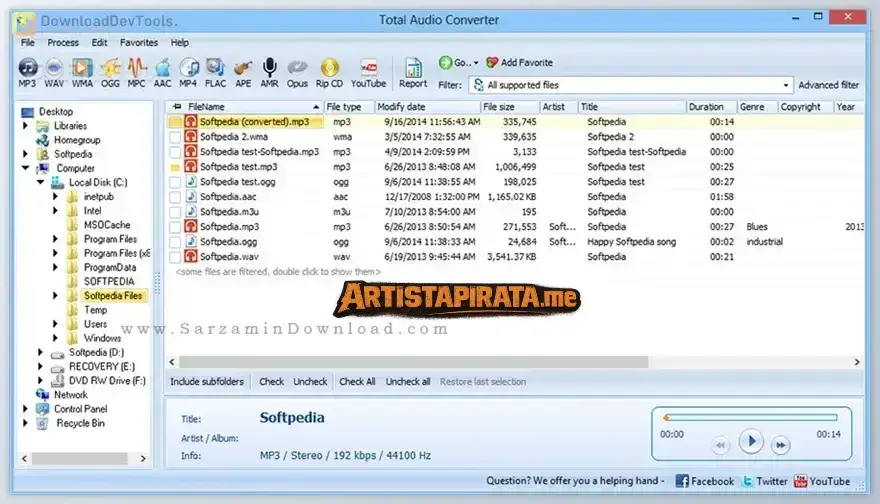Click the Uncheck all button
The image size is (880, 504).
coord(408,382)
